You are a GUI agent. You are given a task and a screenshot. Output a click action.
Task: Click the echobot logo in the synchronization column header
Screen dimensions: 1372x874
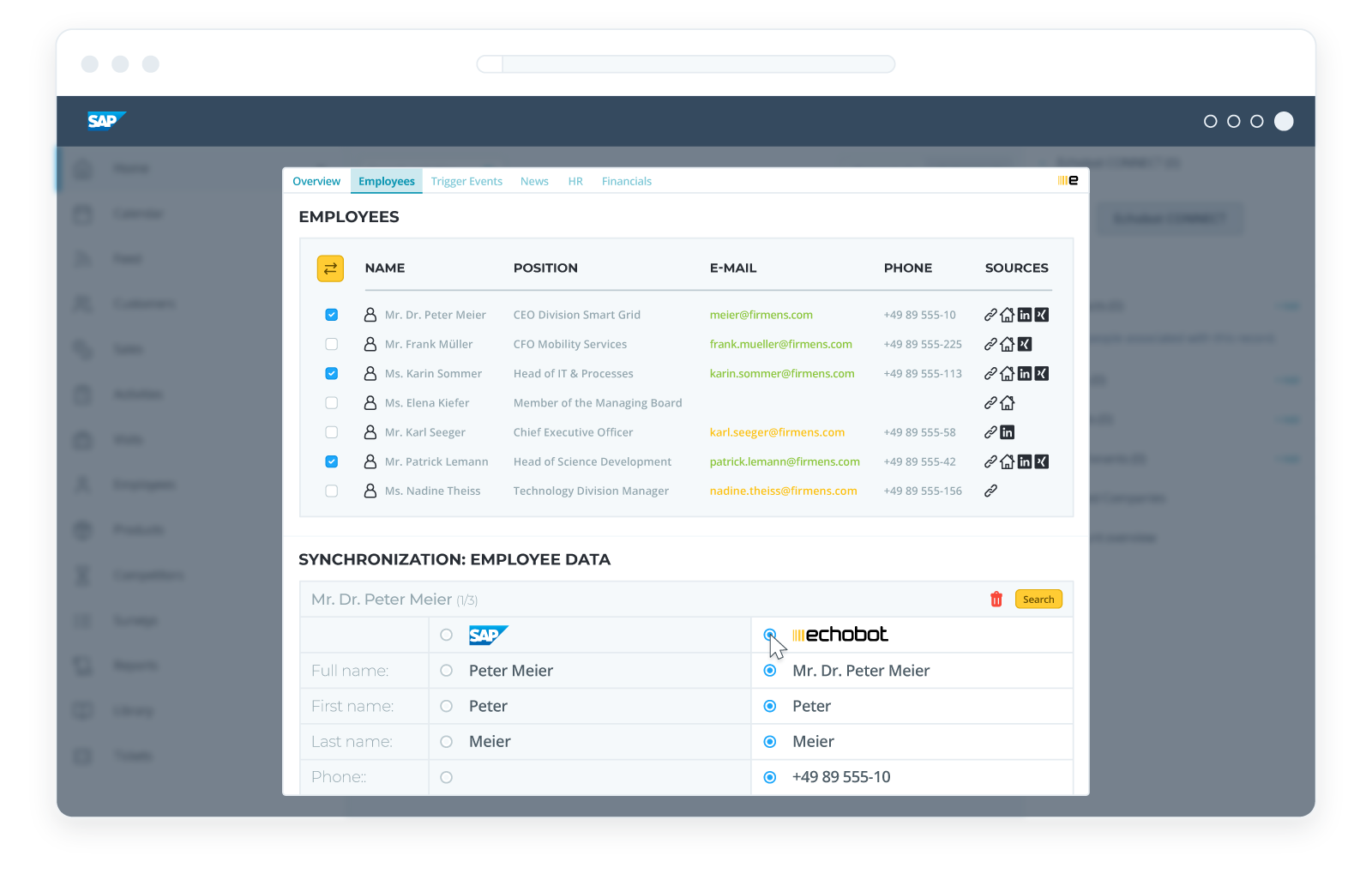pyautogui.click(x=839, y=635)
